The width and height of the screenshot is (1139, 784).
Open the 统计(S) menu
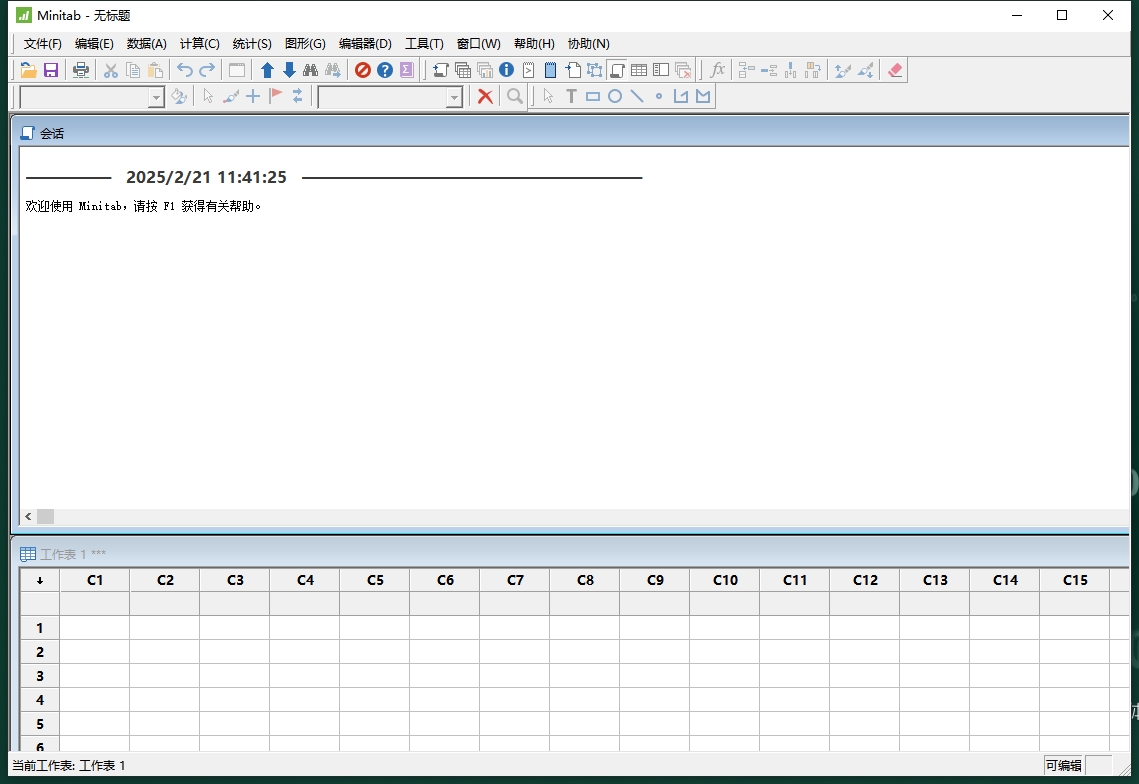(252, 44)
